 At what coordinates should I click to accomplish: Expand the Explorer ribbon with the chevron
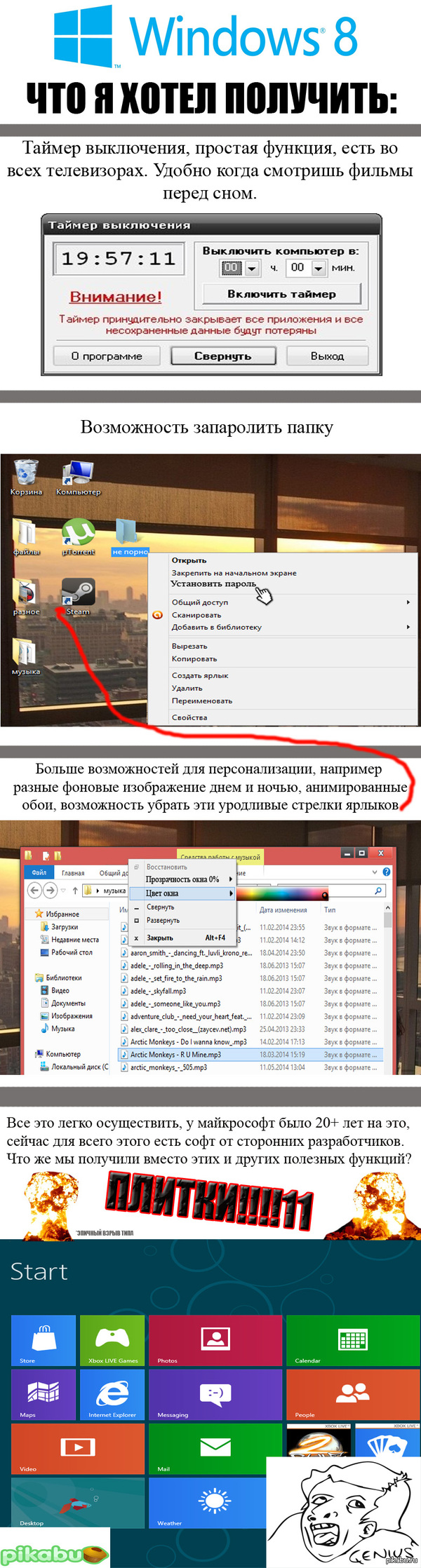point(375,872)
